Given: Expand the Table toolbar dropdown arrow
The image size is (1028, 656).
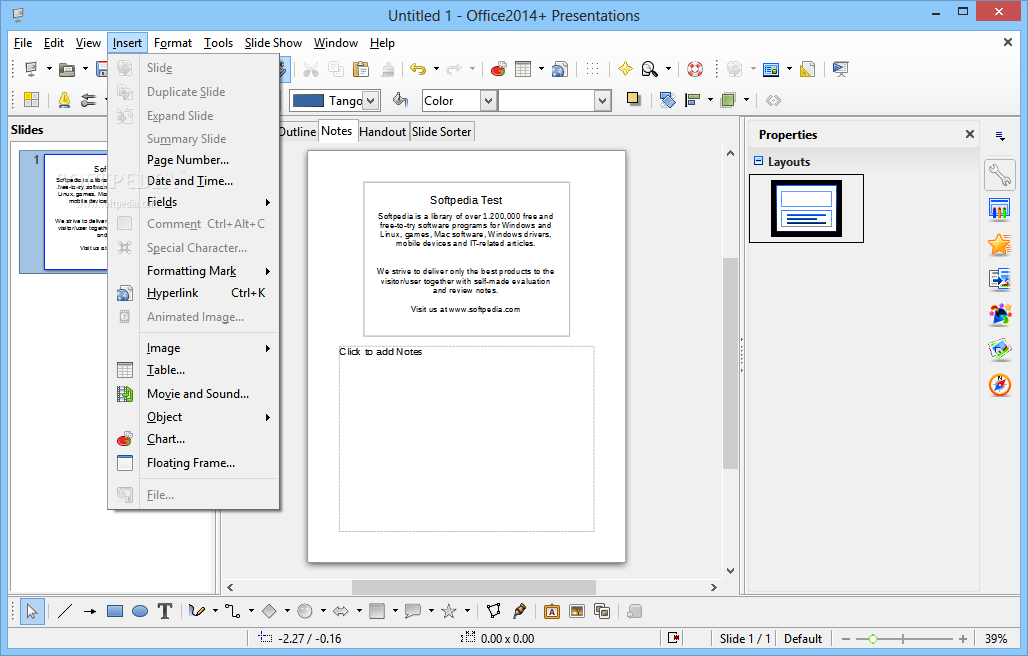Looking at the screenshot, I should pos(541,69).
